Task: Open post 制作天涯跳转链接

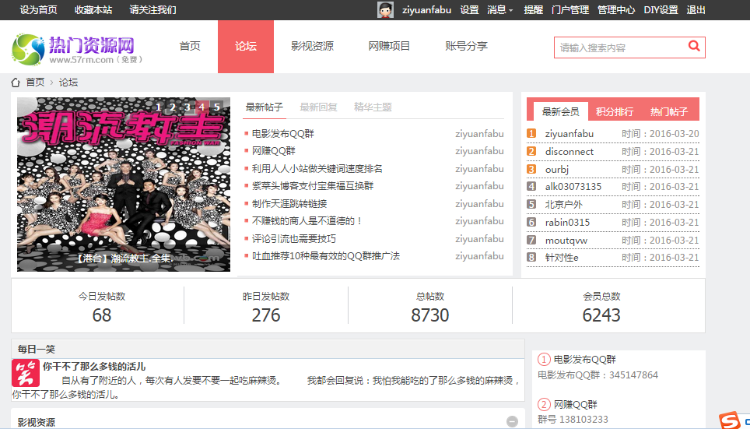Action: coord(289,203)
